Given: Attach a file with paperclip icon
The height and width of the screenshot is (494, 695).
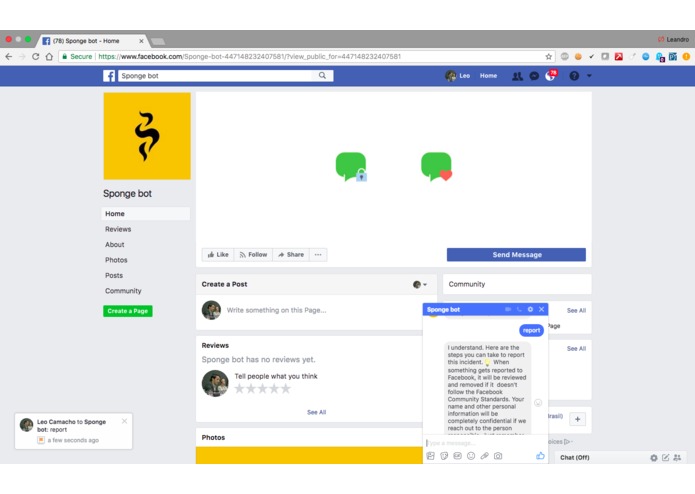Looking at the screenshot, I should point(484,456).
